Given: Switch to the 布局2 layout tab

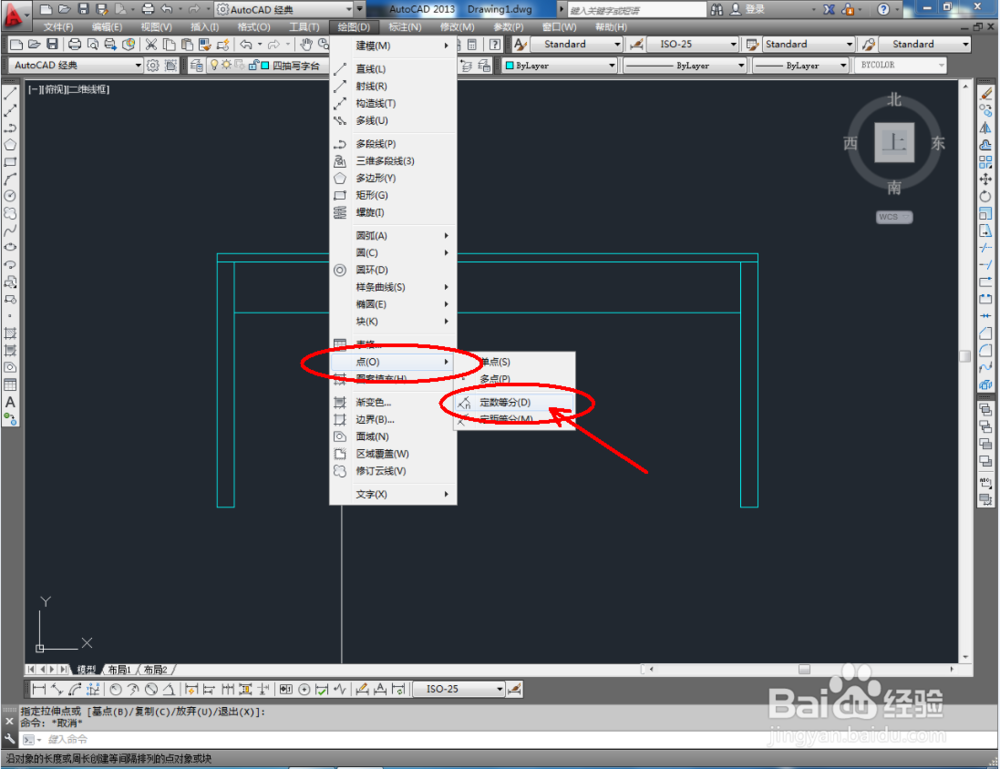Looking at the screenshot, I should (155, 670).
